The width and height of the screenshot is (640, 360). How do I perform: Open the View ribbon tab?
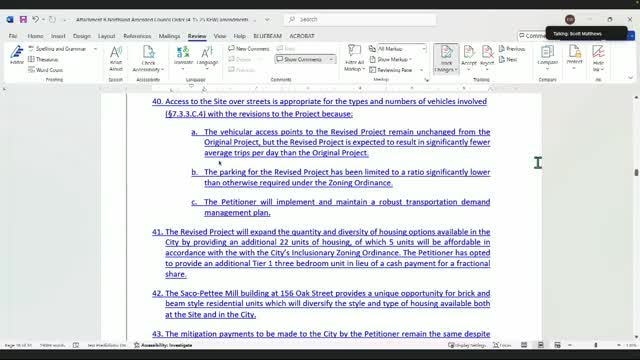click(x=220, y=36)
